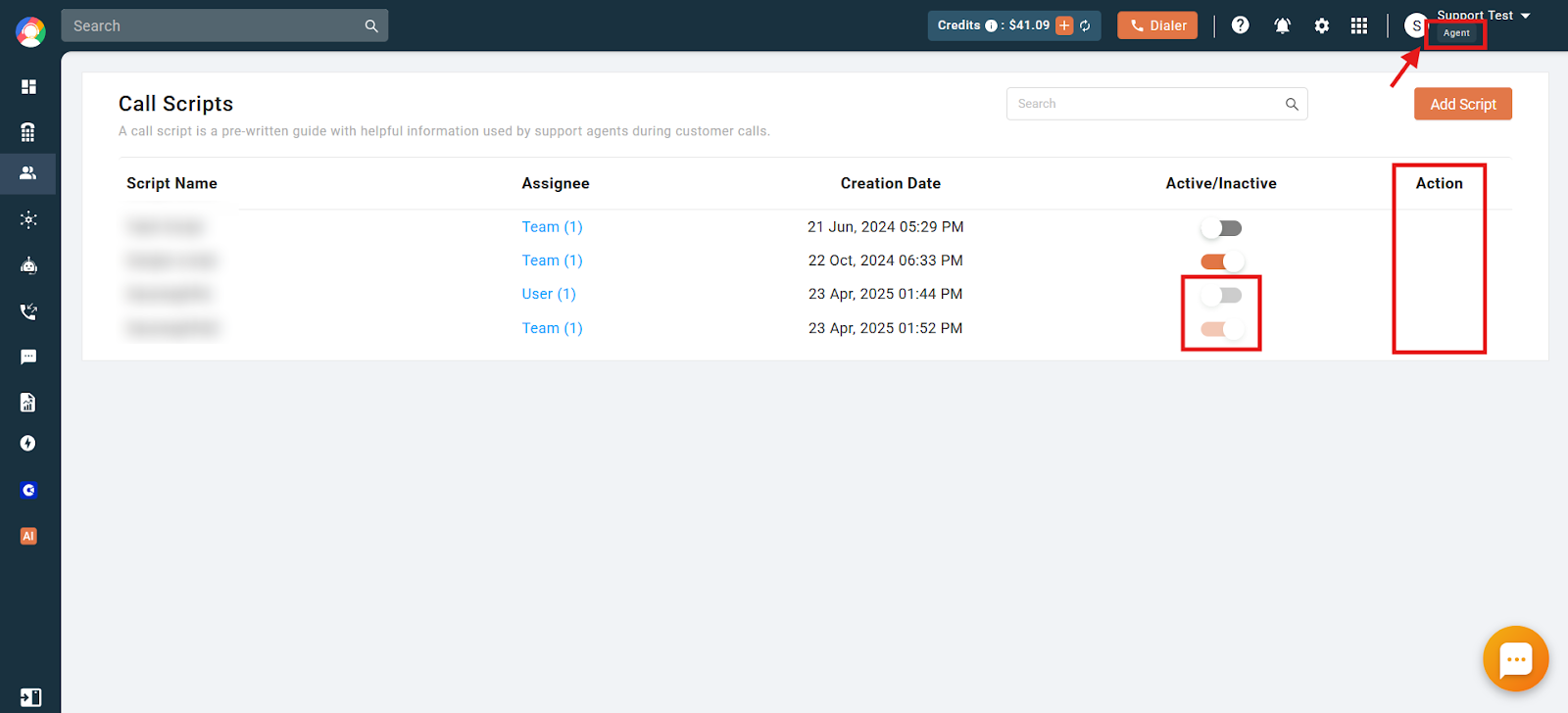Click the Dialer button
Viewport: 1568px width, 713px height.
[1157, 25]
